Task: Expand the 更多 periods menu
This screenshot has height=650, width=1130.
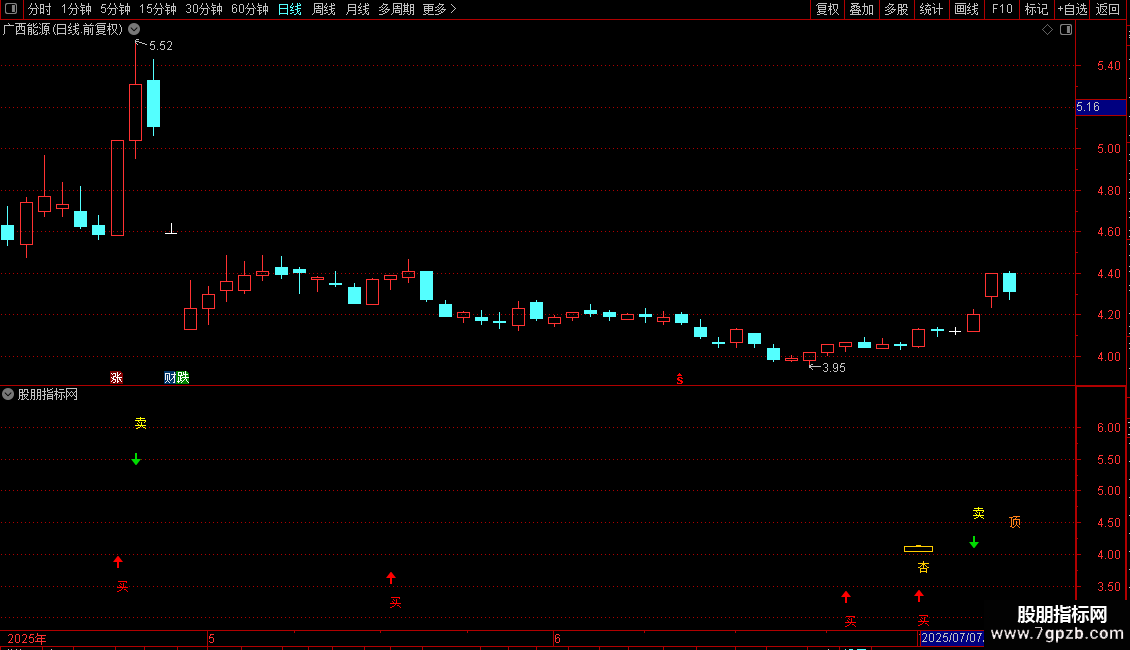Action: (439, 9)
